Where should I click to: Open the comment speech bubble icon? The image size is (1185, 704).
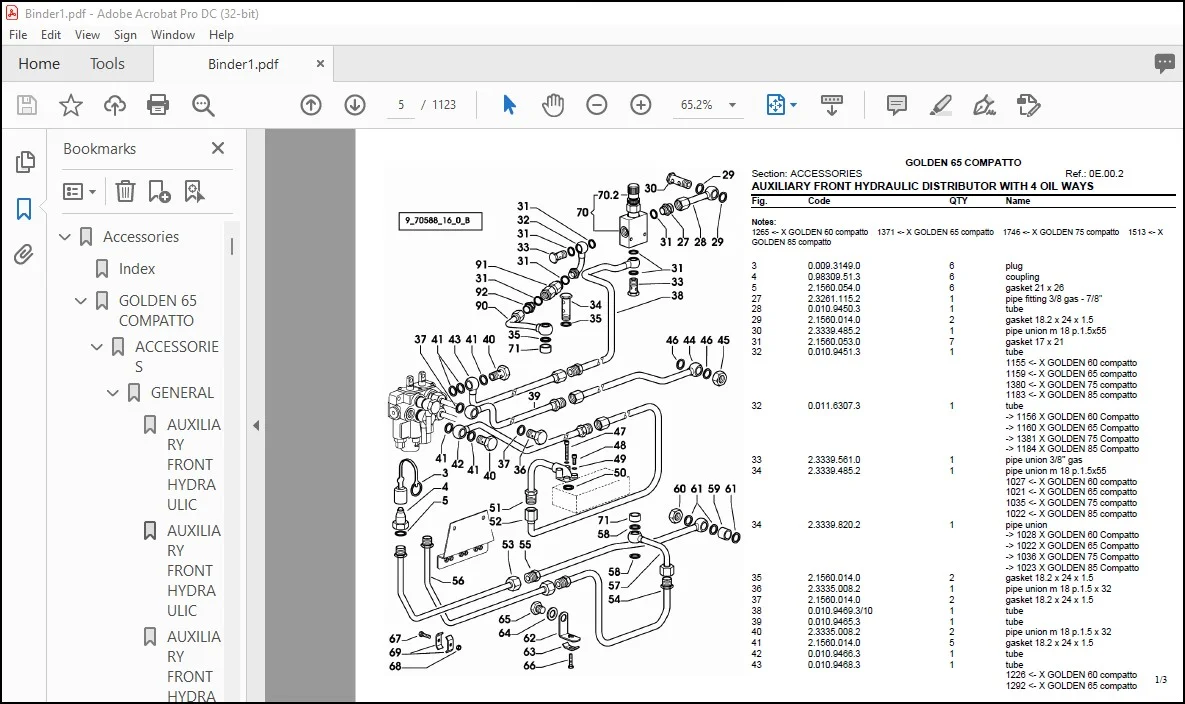[1165, 63]
